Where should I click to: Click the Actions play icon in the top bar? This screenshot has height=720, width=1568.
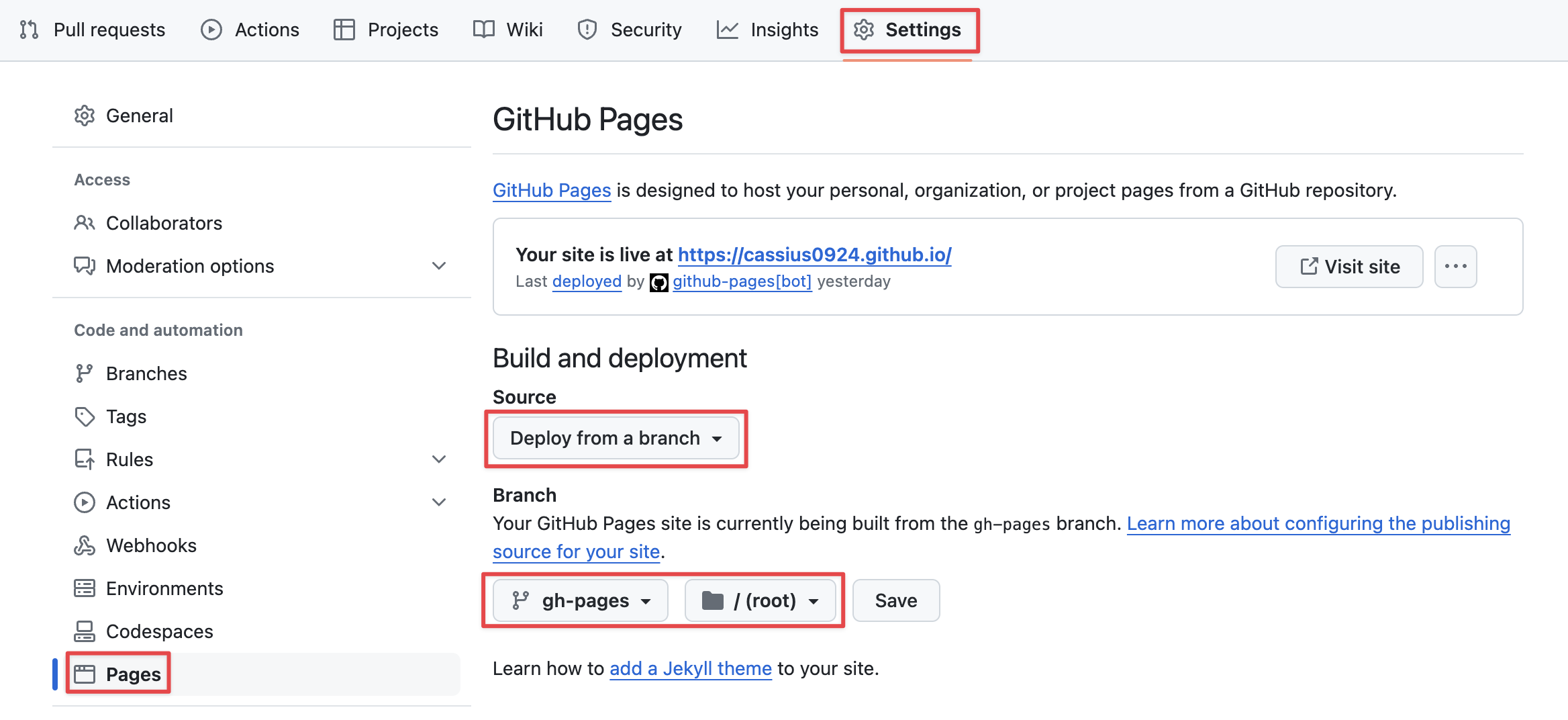pyautogui.click(x=211, y=30)
